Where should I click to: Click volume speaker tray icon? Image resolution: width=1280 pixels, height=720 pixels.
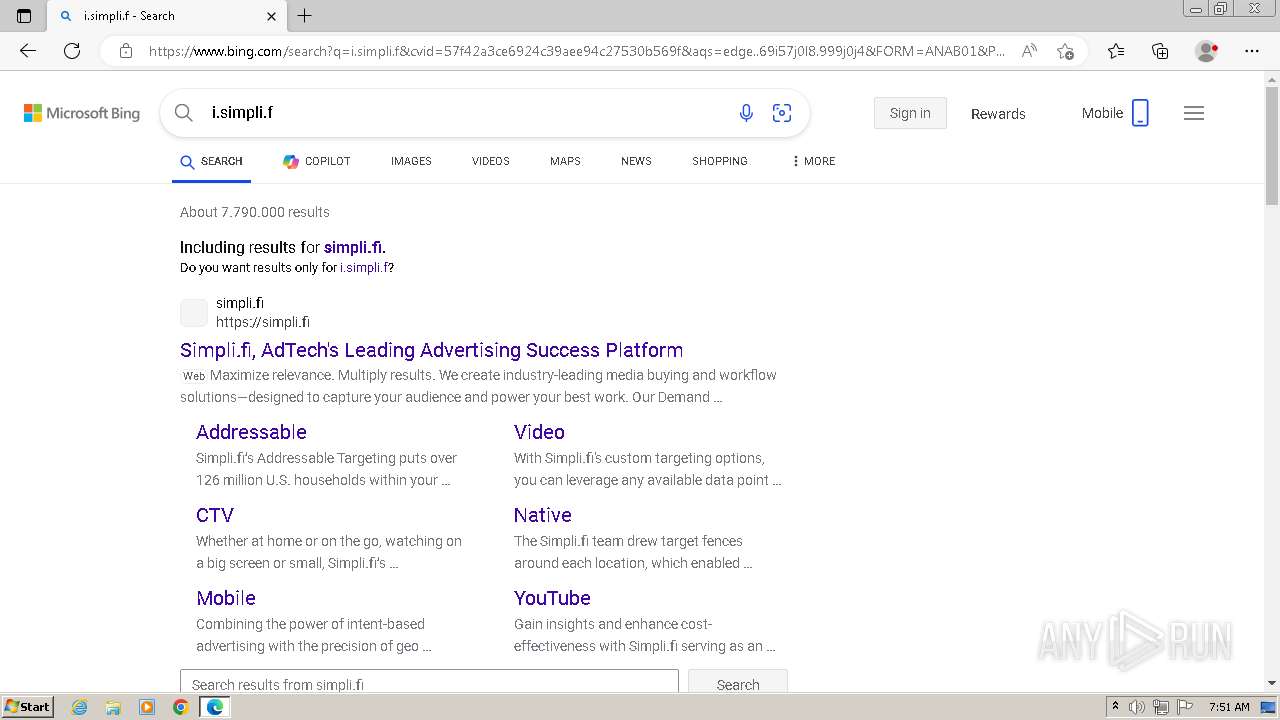point(1137,707)
